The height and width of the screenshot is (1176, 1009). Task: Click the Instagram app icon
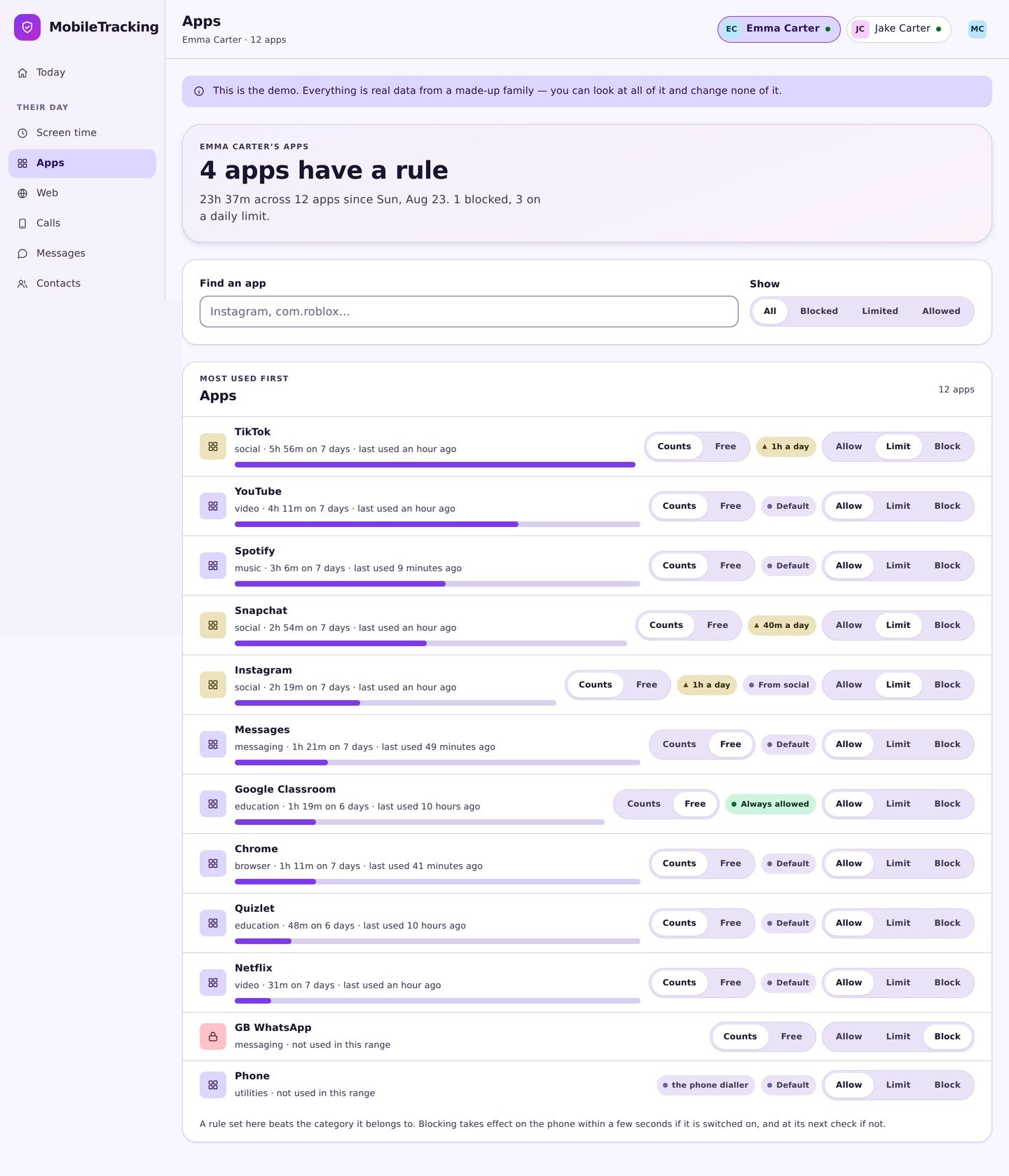213,685
